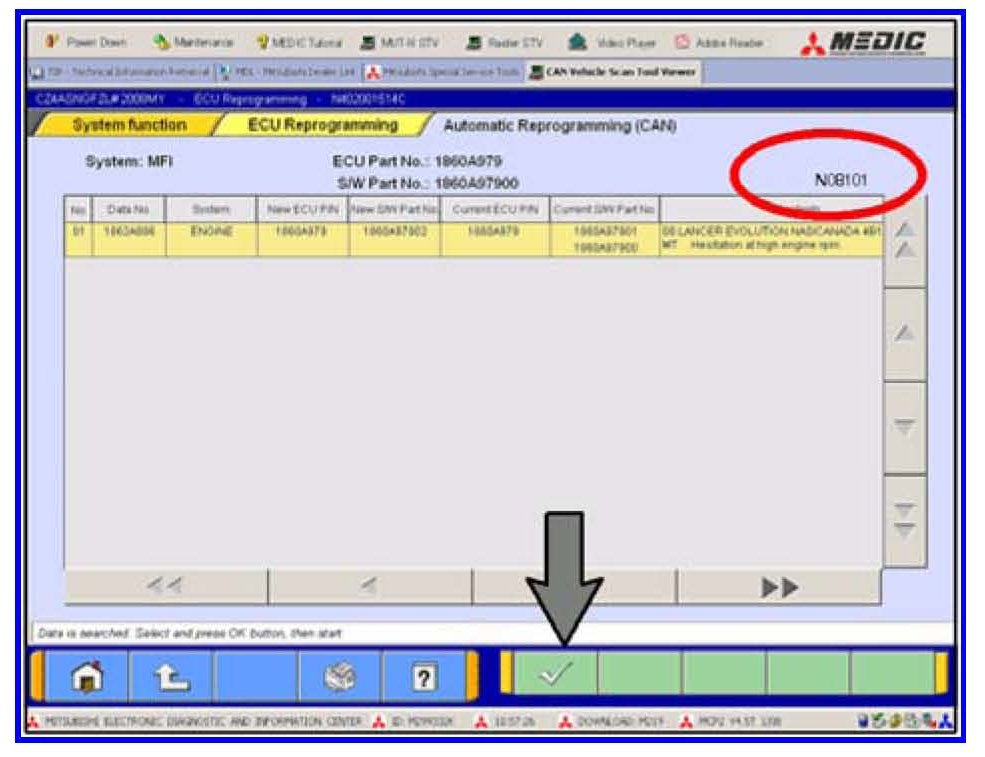Switch to the ECU Reprogramming tab
The width and height of the screenshot is (985, 757).
[322, 126]
